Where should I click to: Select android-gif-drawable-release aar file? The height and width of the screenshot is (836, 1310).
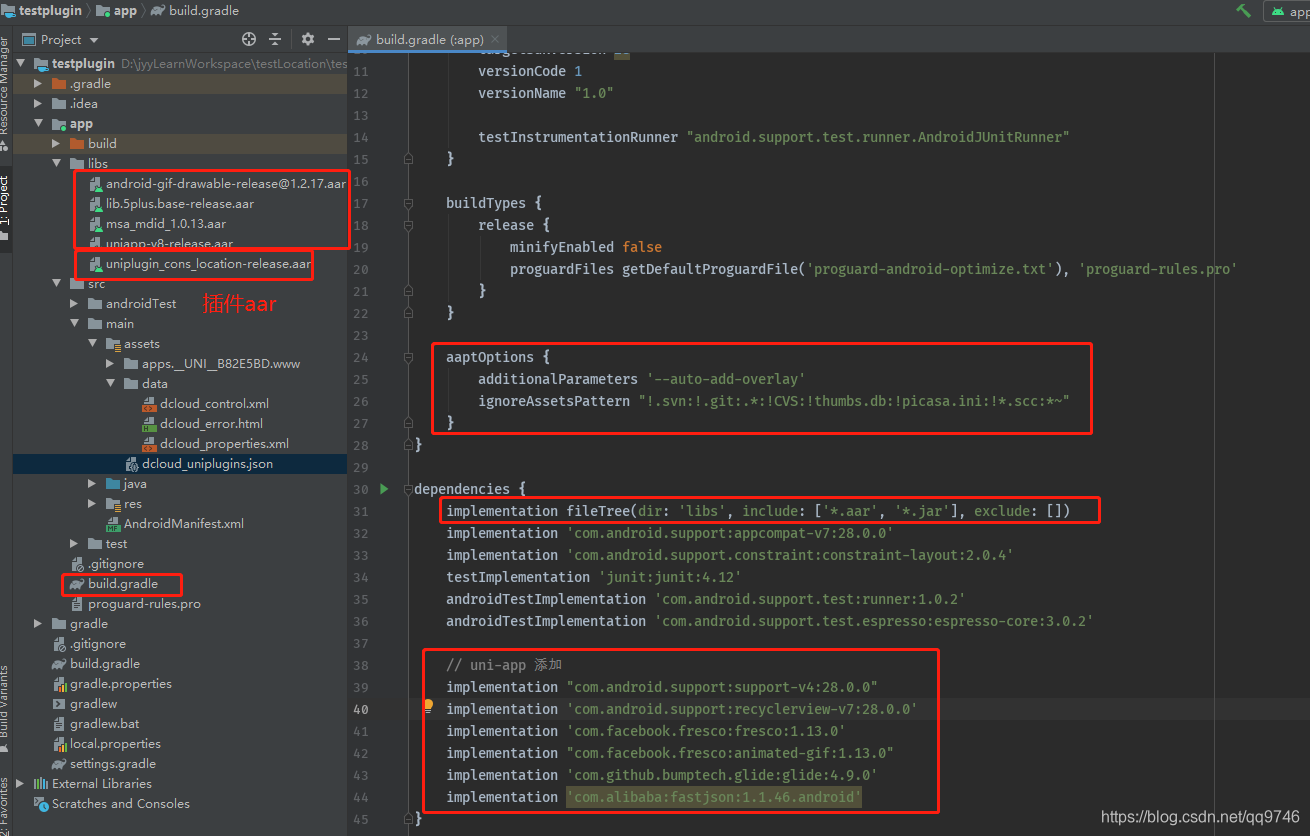pos(217,184)
